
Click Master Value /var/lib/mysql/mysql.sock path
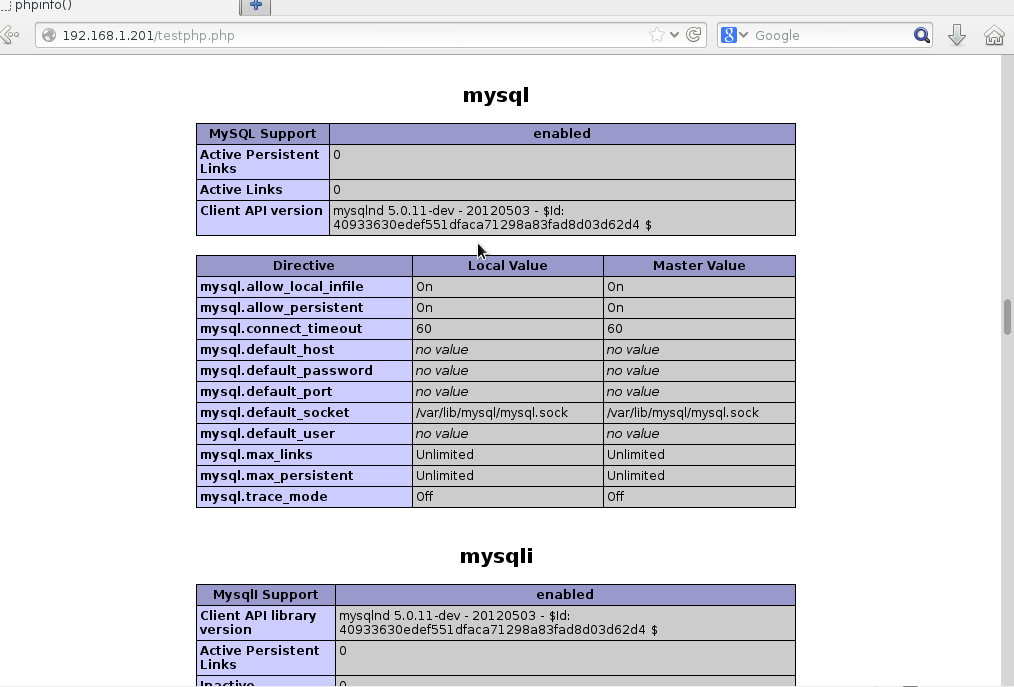coord(699,413)
